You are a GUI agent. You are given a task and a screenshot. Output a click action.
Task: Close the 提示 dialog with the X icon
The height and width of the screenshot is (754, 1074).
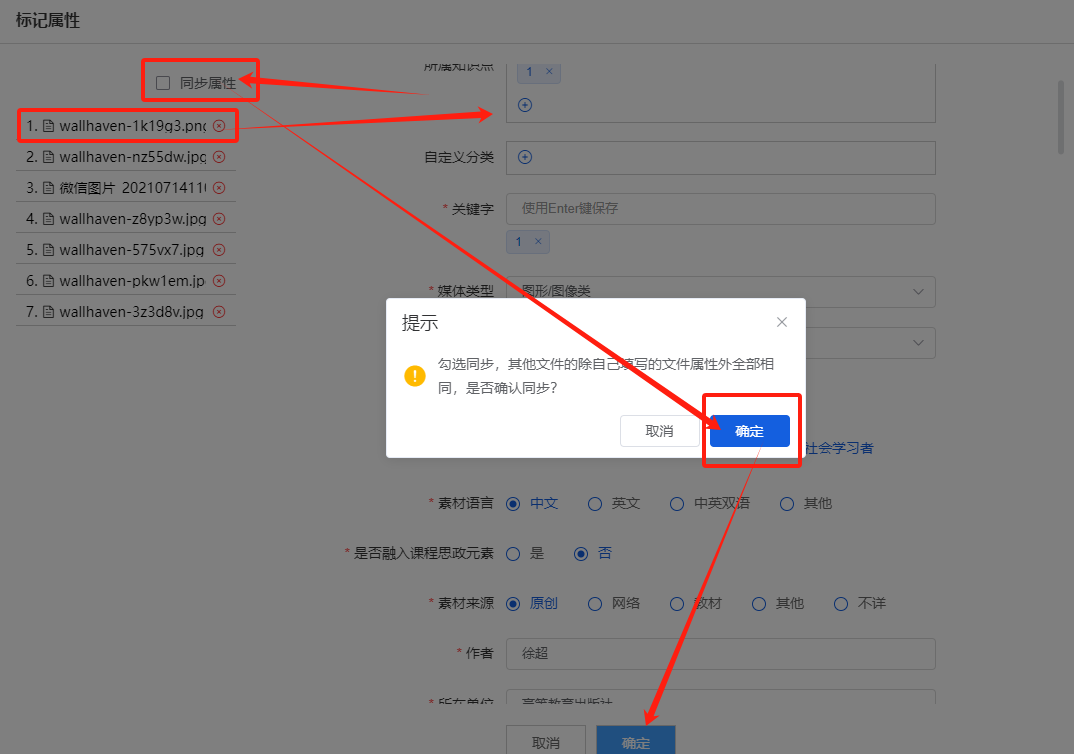782,322
